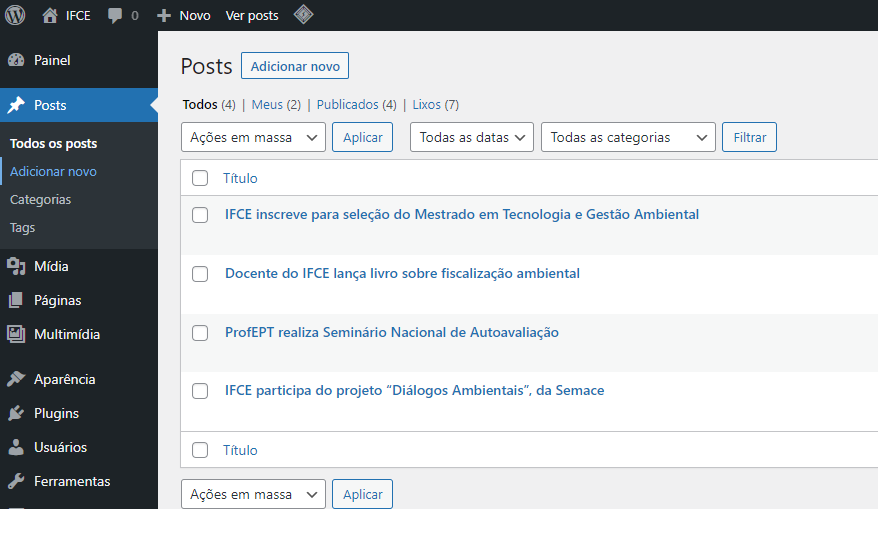The height and width of the screenshot is (551, 878).
Task: Filter posts by Meus (2)
Action: 276,105
